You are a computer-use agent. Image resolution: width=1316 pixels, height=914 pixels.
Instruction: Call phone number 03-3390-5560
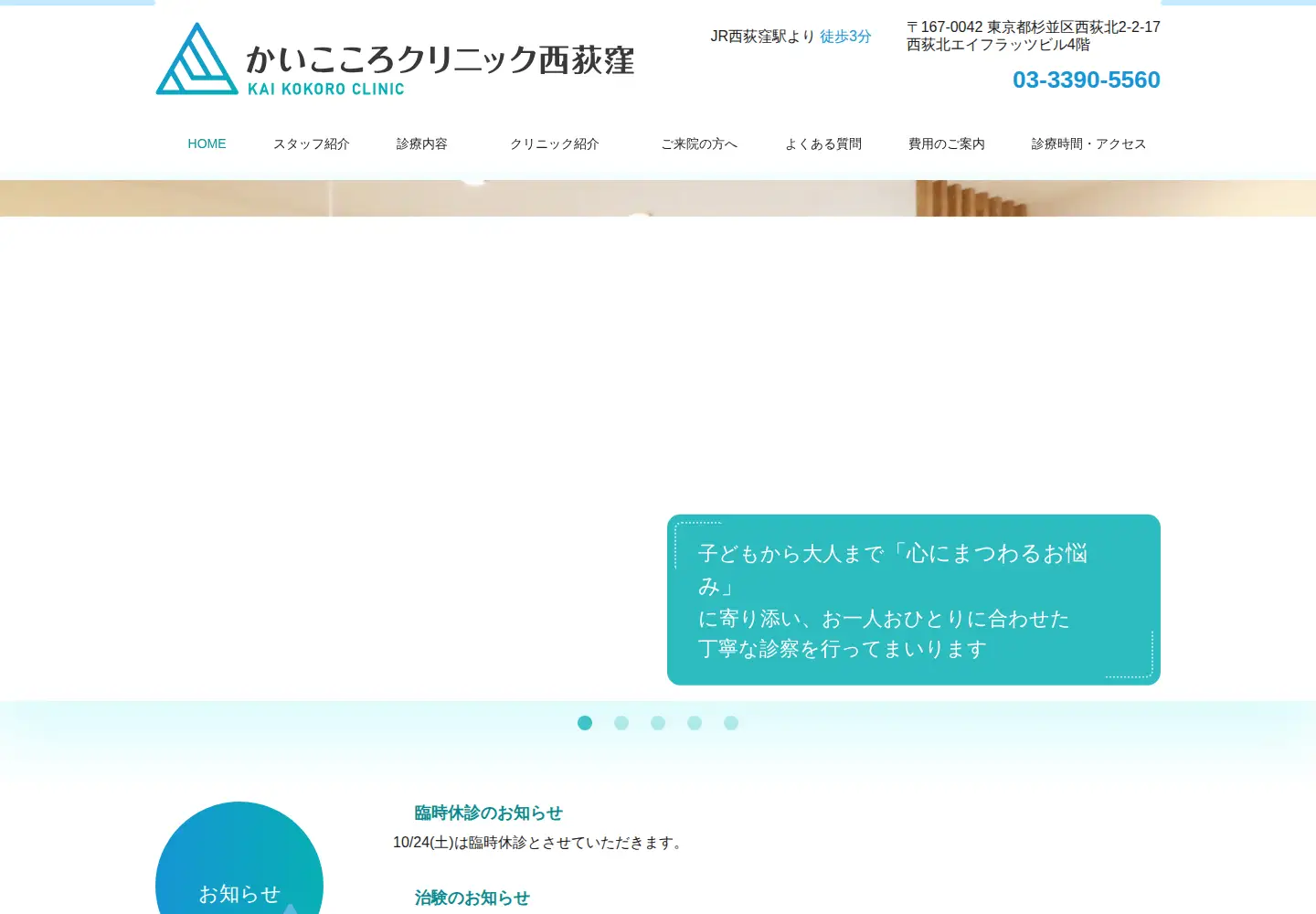click(x=1087, y=80)
